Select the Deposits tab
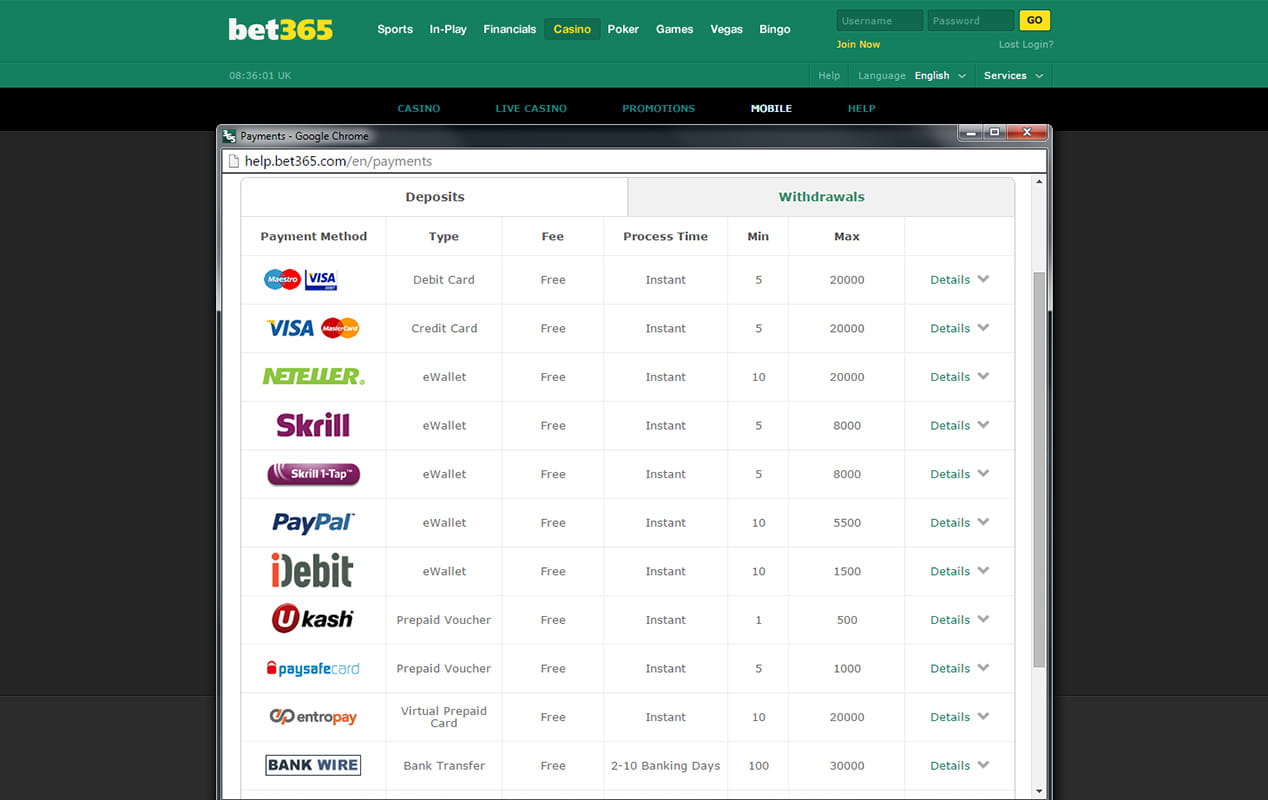The image size is (1268, 800). (x=435, y=197)
